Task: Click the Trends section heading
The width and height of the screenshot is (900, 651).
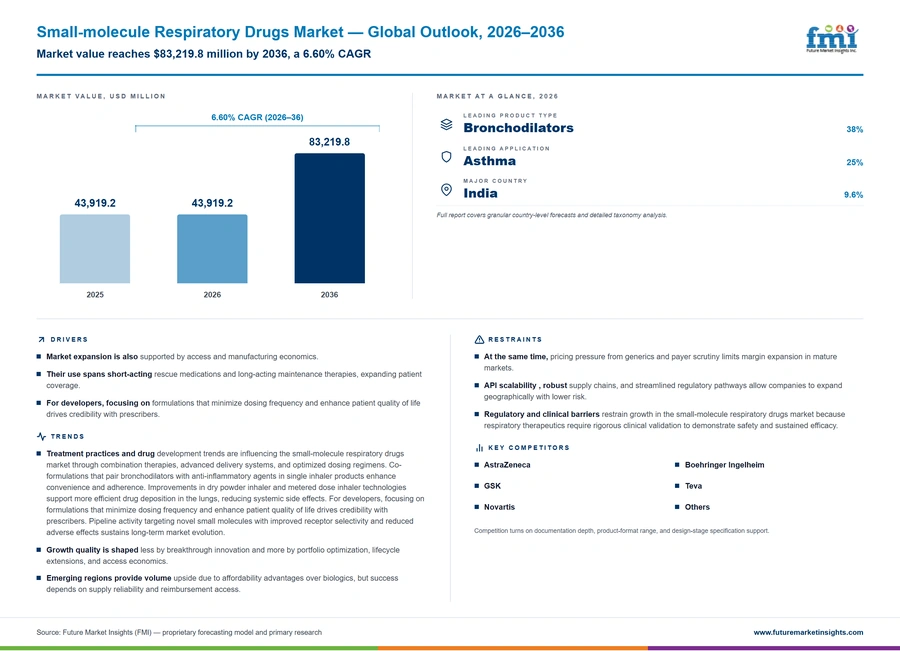Action: 67,436
